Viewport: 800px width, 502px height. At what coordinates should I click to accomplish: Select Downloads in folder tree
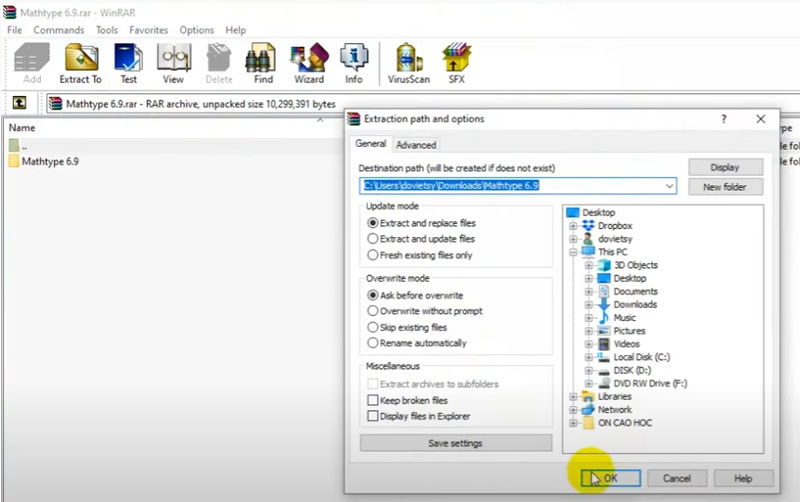[635, 305]
